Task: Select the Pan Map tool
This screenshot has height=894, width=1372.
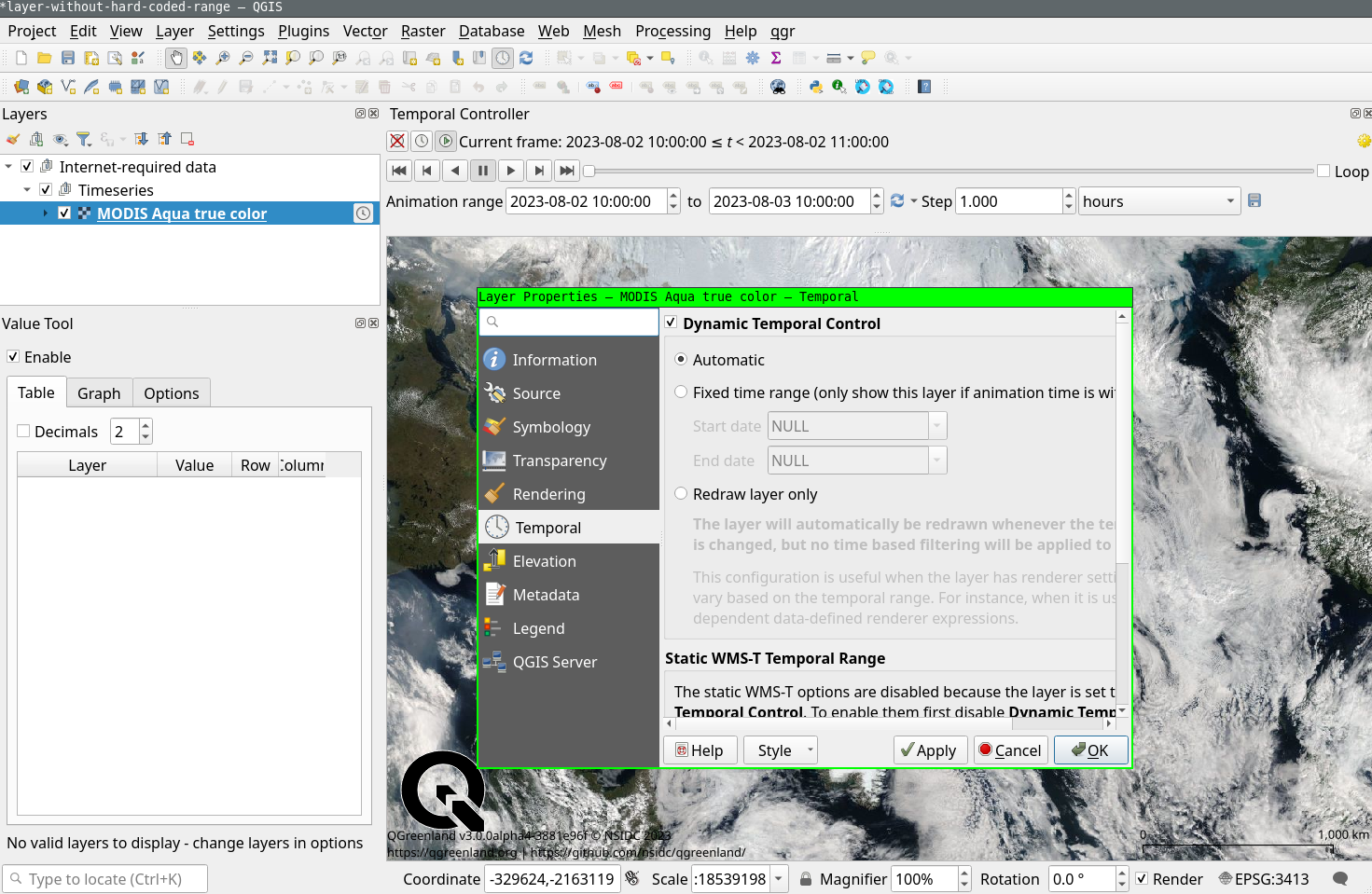Action: coord(176,57)
